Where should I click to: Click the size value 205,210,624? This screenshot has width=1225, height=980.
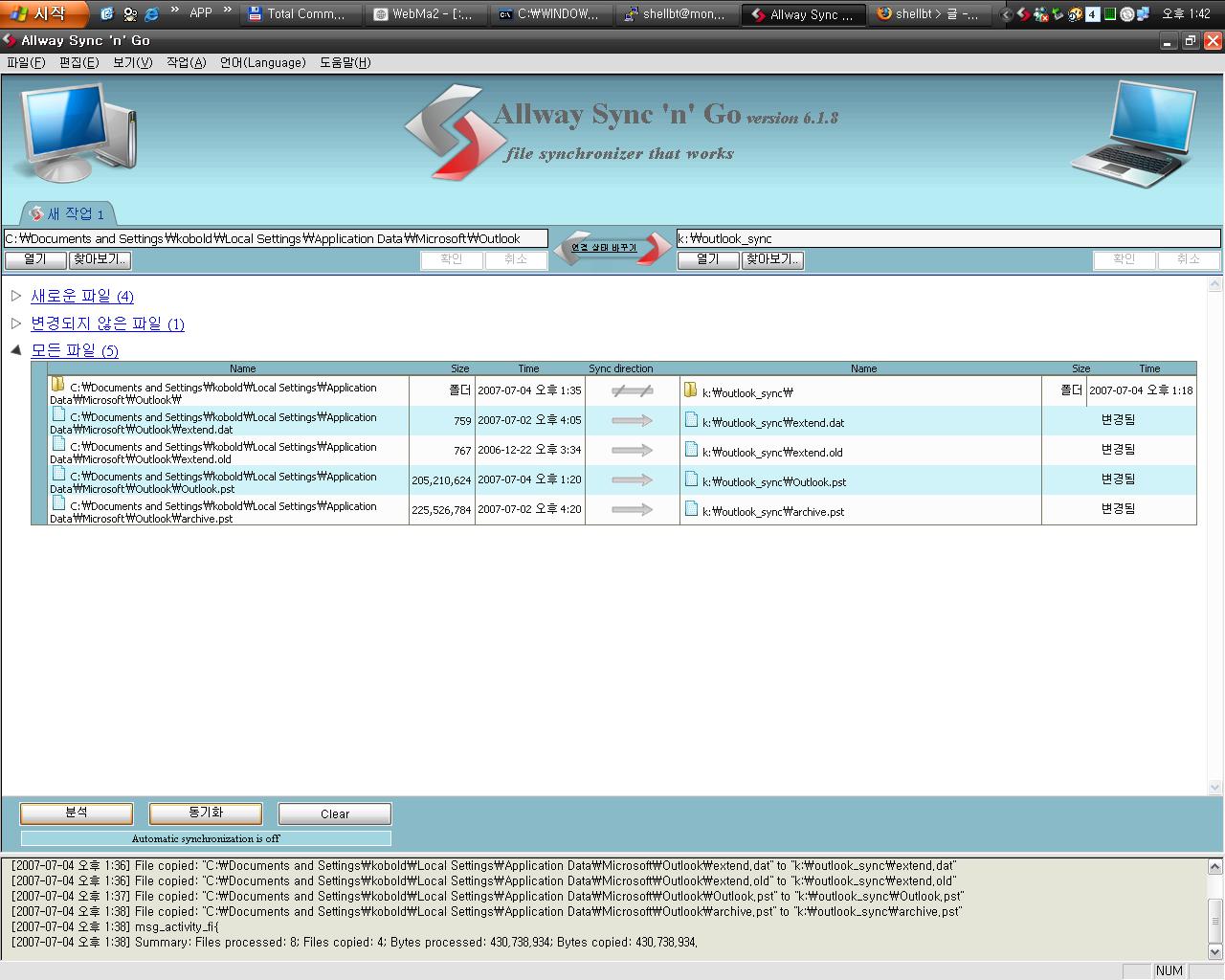pyautogui.click(x=441, y=480)
